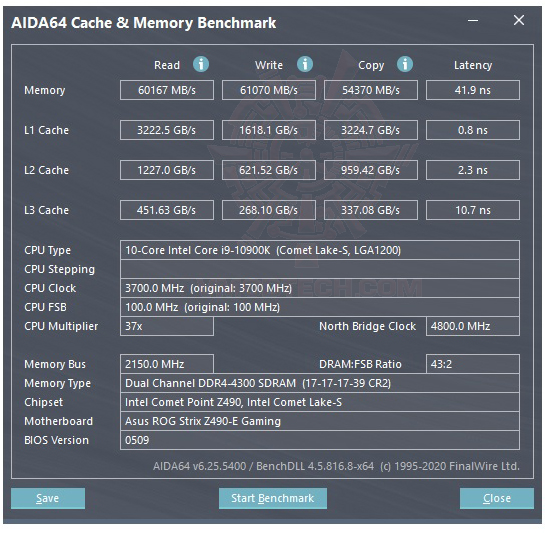The height and width of the screenshot is (533, 547).
Task: Click the L2 Cache row label
Action: point(46,170)
